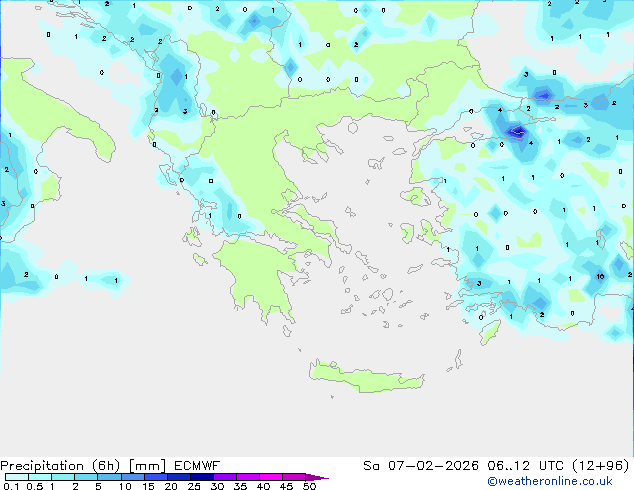The width and height of the screenshot is (634, 490).
Task: Click the '0.1' legend scale label
Action: [x=11, y=486]
